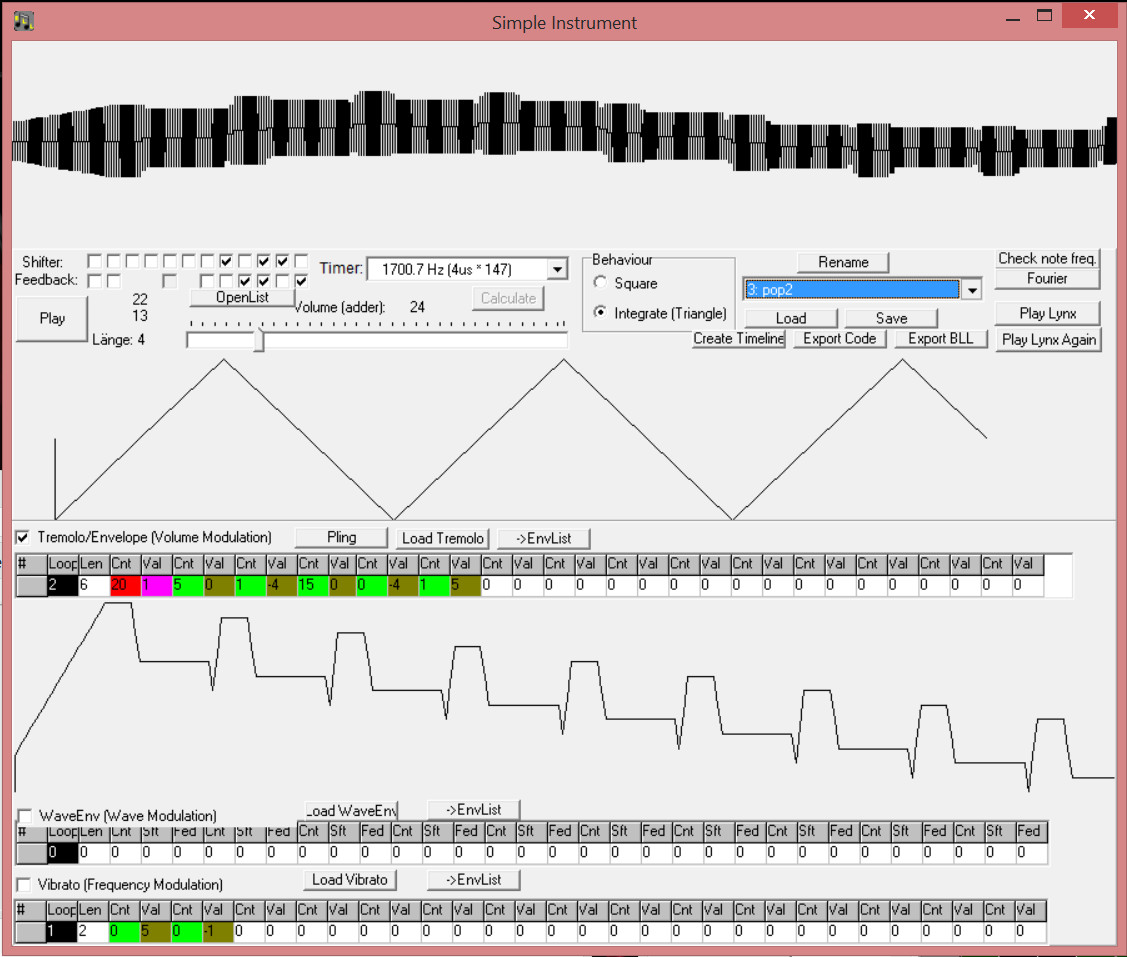Click the Fourier button

pos(1047,279)
